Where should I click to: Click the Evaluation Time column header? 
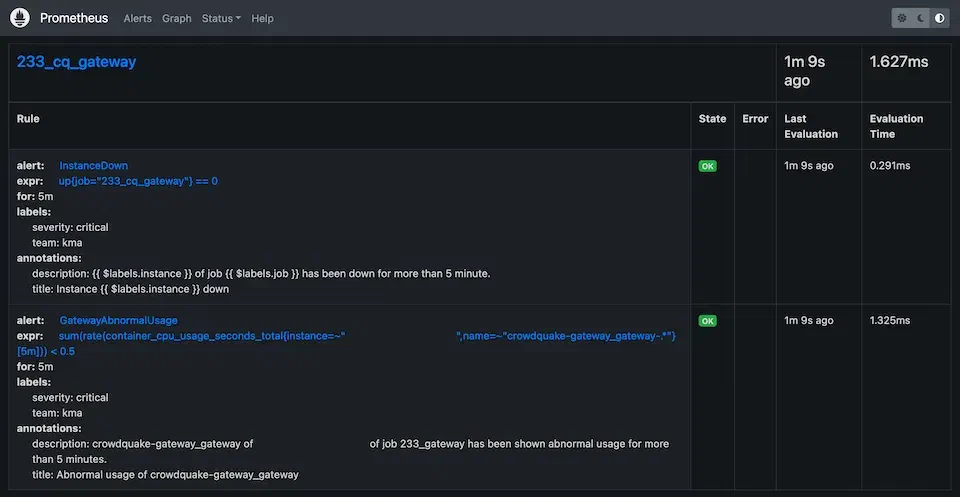[896, 126]
